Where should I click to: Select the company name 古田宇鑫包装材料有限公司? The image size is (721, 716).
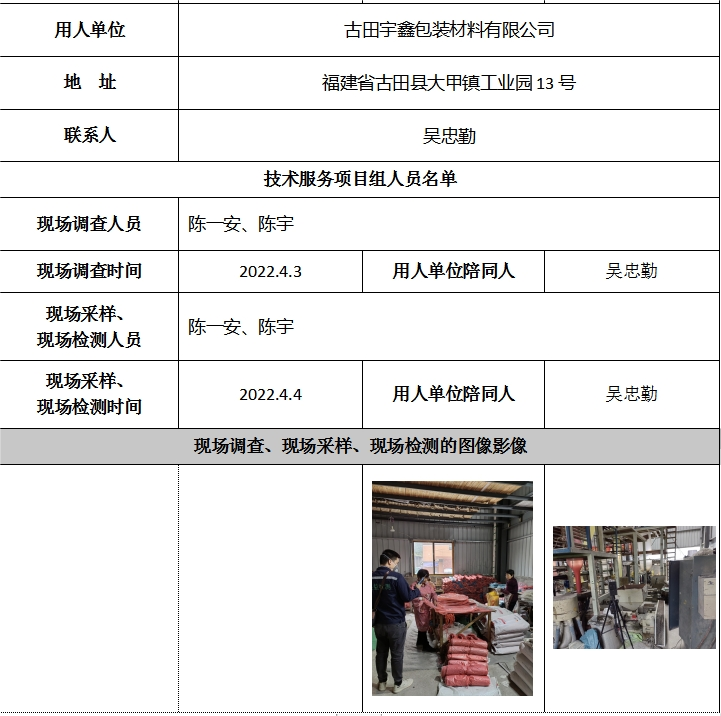448,30
